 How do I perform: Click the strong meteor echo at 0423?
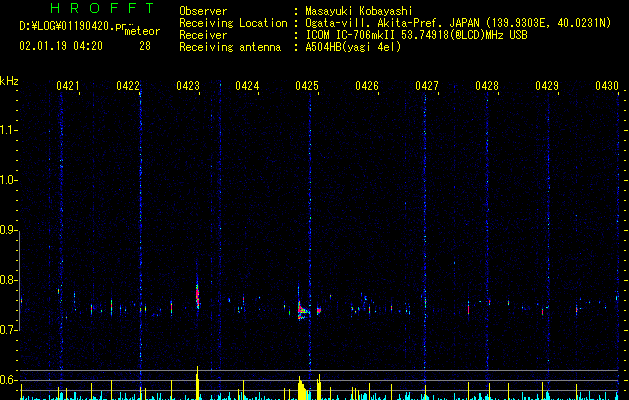click(197, 295)
